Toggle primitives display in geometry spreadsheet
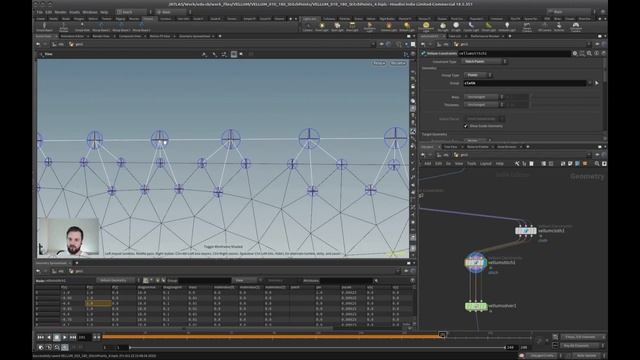The width and height of the screenshot is (640, 360). pyautogui.click(x=158, y=280)
